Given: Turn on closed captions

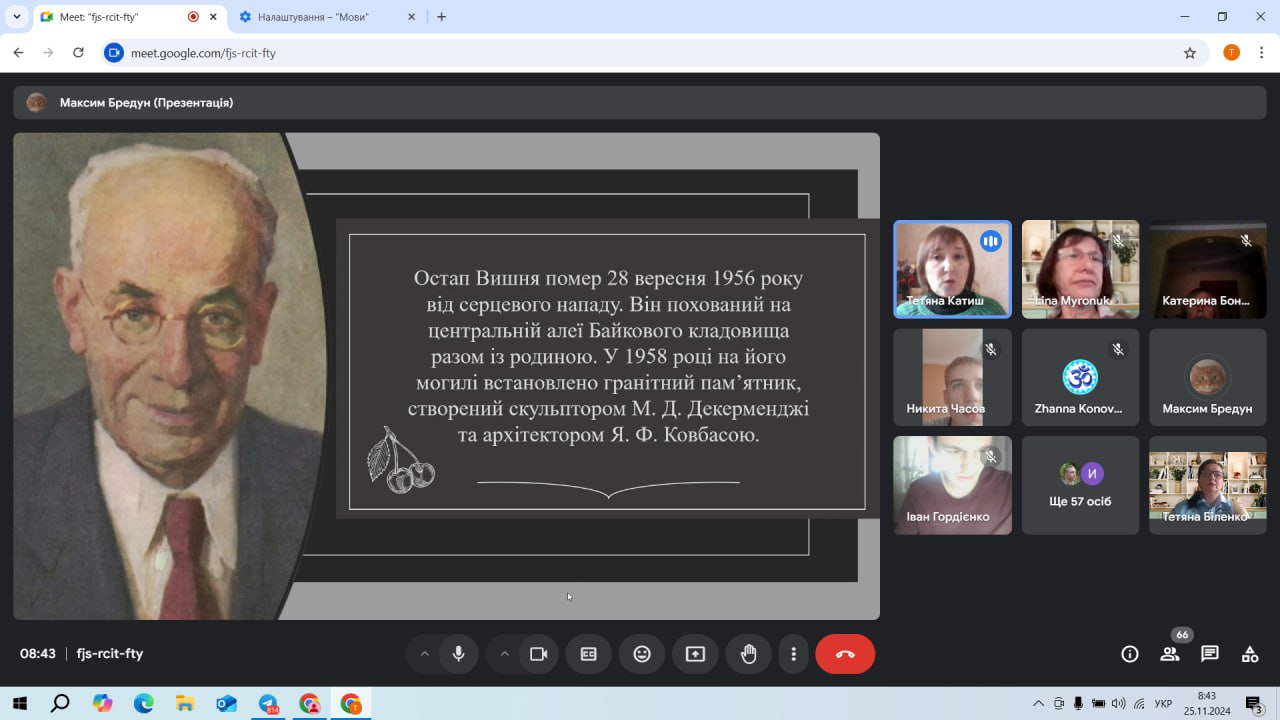Looking at the screenshot, I should point(589,654).
